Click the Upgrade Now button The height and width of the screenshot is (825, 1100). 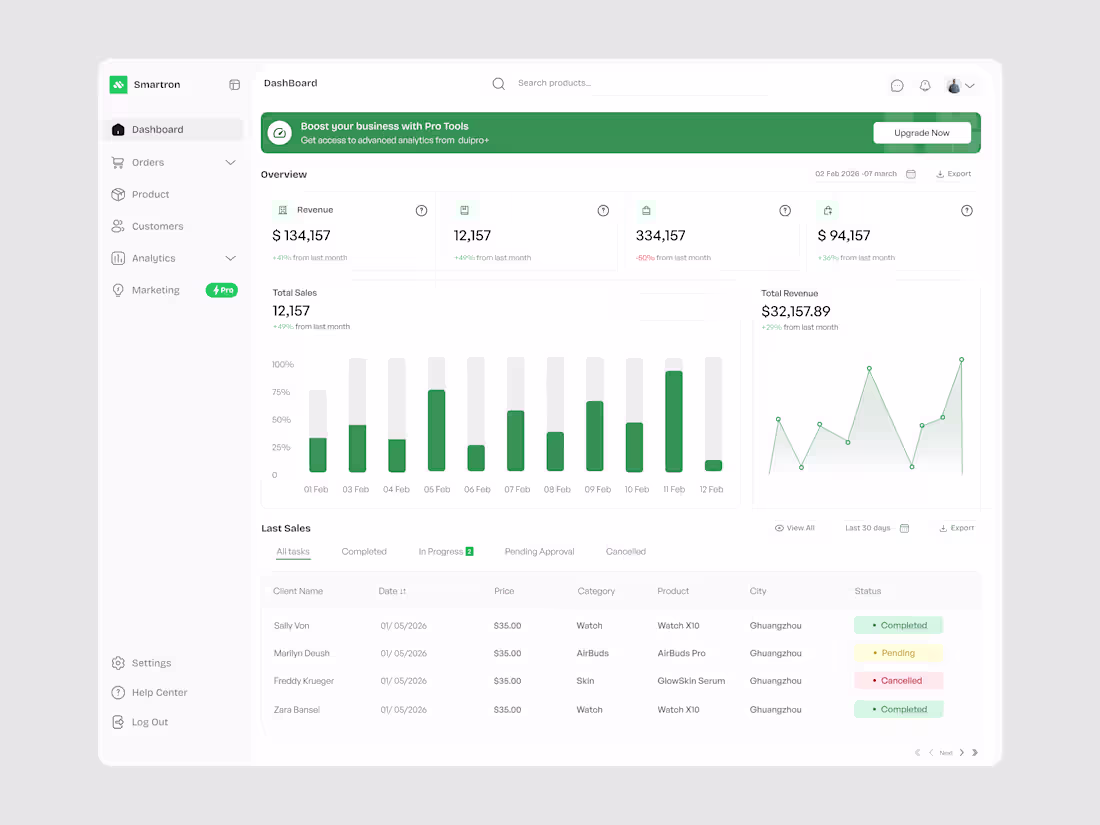pyautogui.click(x=921, y=131)
